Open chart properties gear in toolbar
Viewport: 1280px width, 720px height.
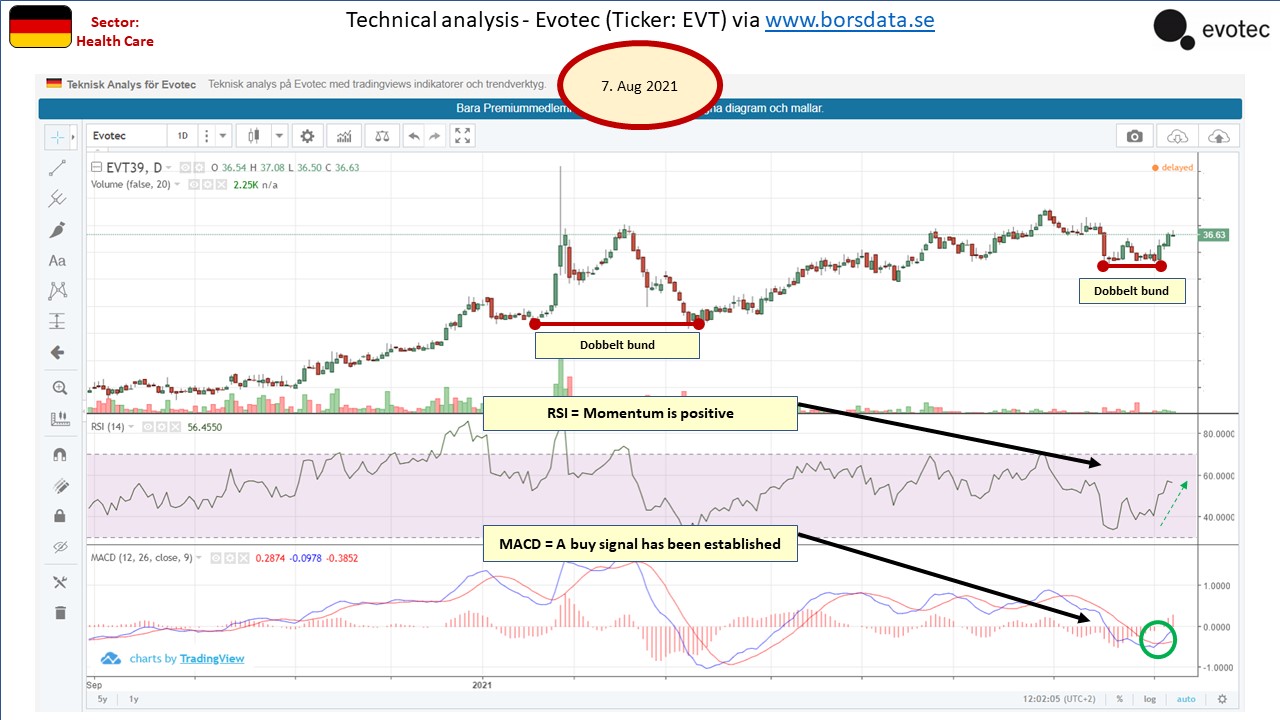[x=308, y=136]
